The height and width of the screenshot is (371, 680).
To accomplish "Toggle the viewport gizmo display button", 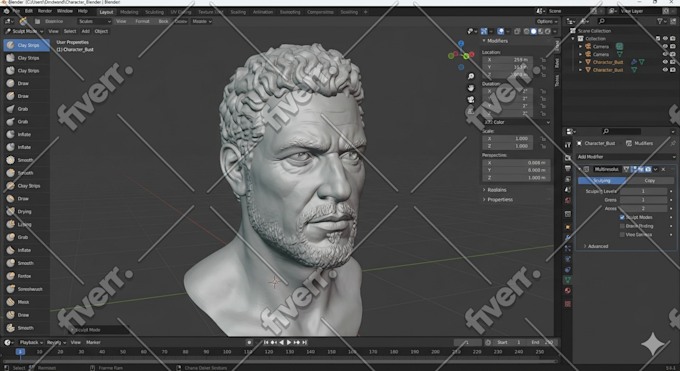I will point(484,31).
